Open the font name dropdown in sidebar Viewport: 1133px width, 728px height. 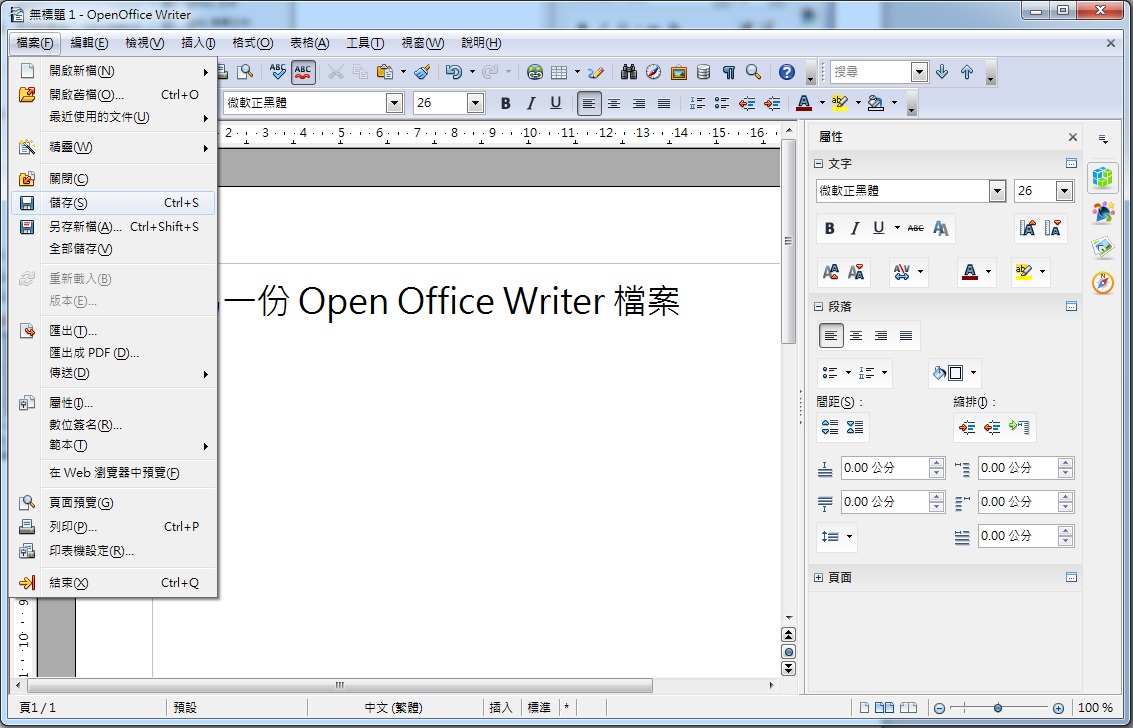tap(997, 191)
